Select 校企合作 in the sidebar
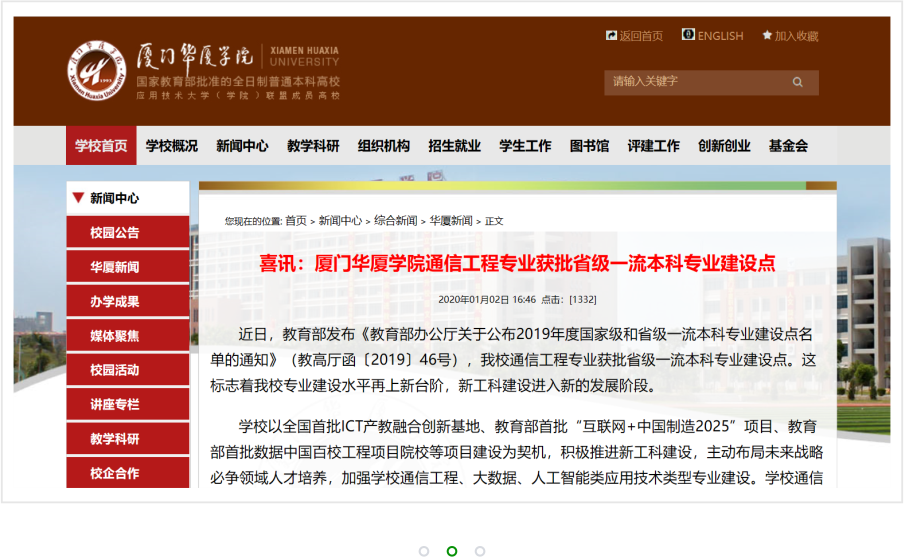 coord(128,473)
